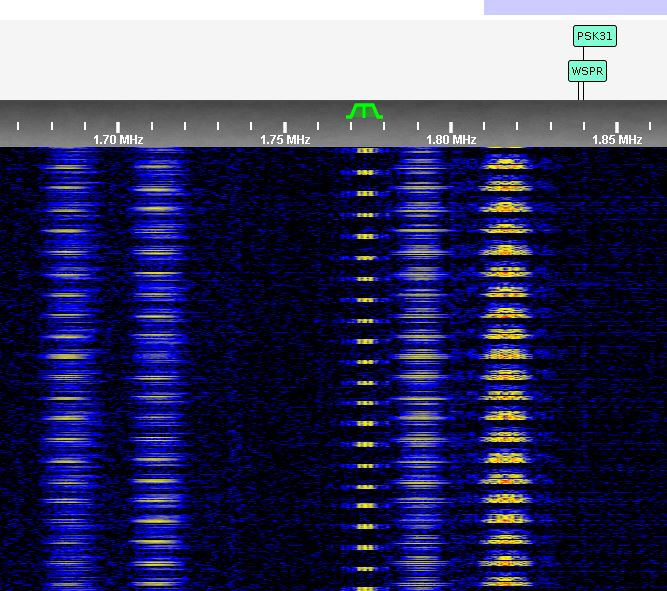Tune to 1.75 MHz on frequency scale
The width and height of the screenshot is (667, 591).
[x=285, y=140]
